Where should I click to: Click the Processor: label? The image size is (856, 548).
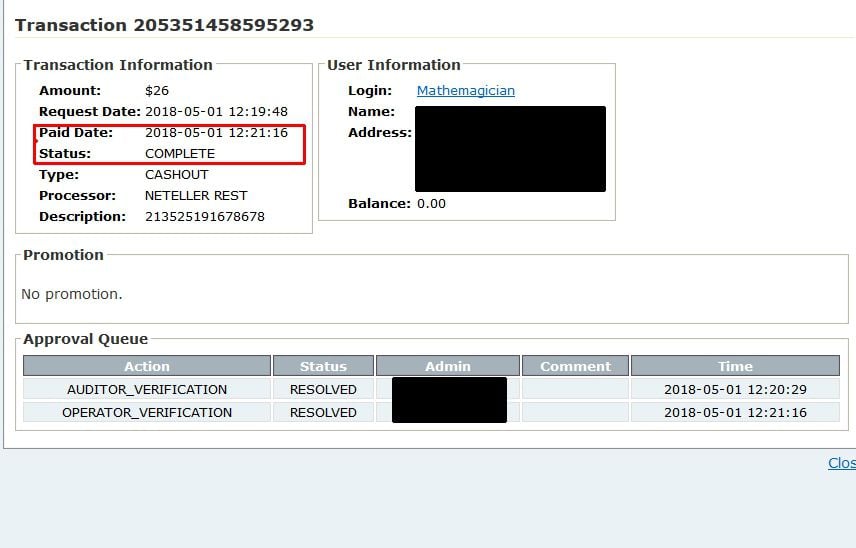(x=78, y=196)
